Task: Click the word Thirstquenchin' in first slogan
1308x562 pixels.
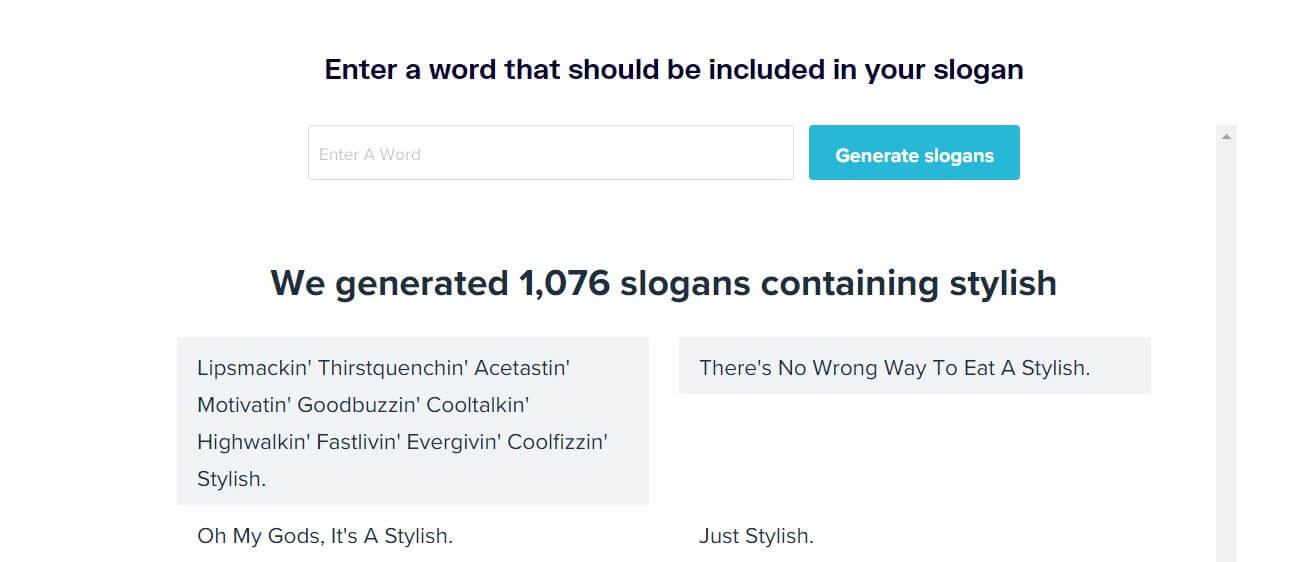Action: (x=393, y=368)
